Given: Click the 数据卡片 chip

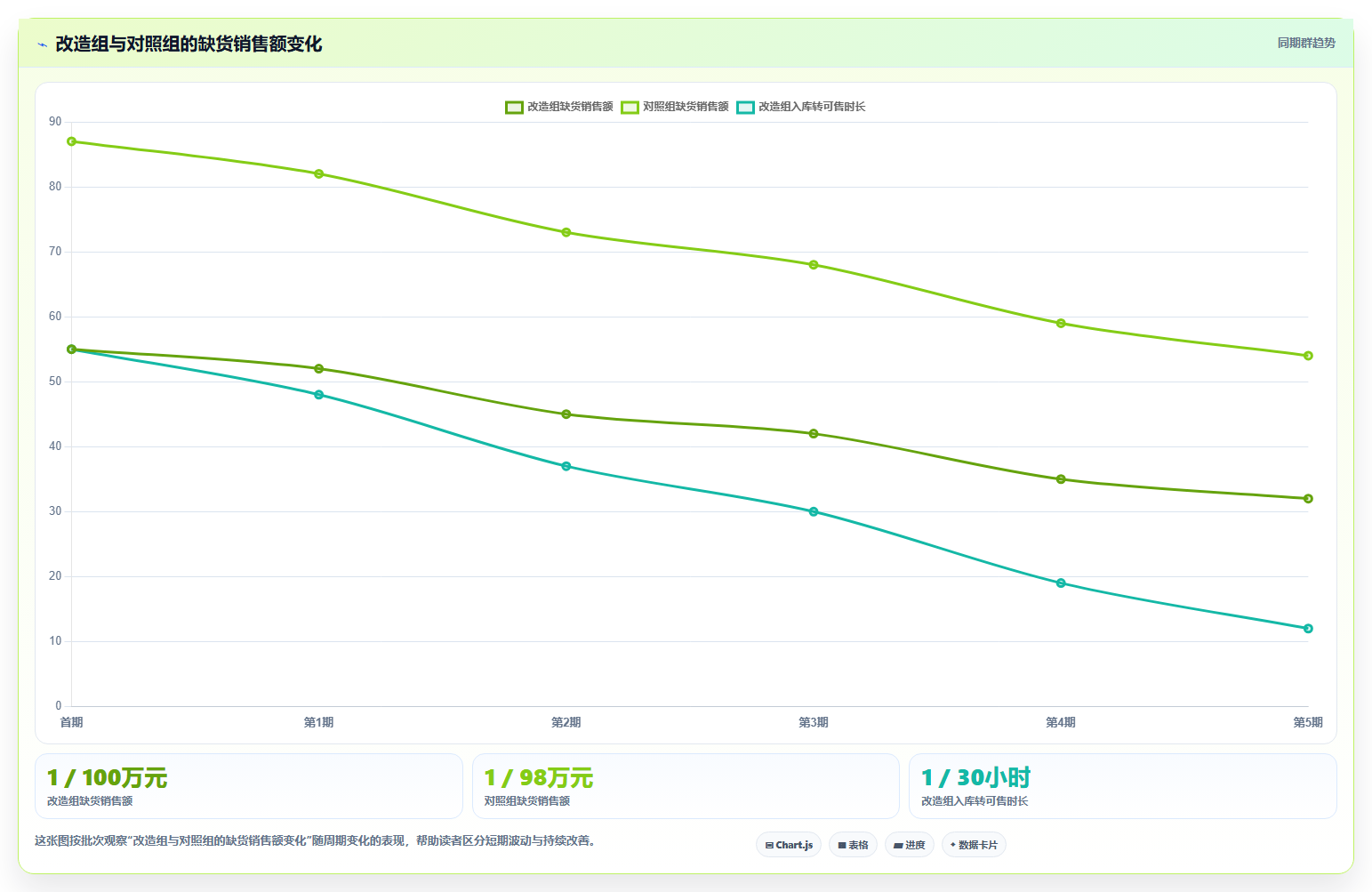Looking at the screenshot, I should point(974,845).
